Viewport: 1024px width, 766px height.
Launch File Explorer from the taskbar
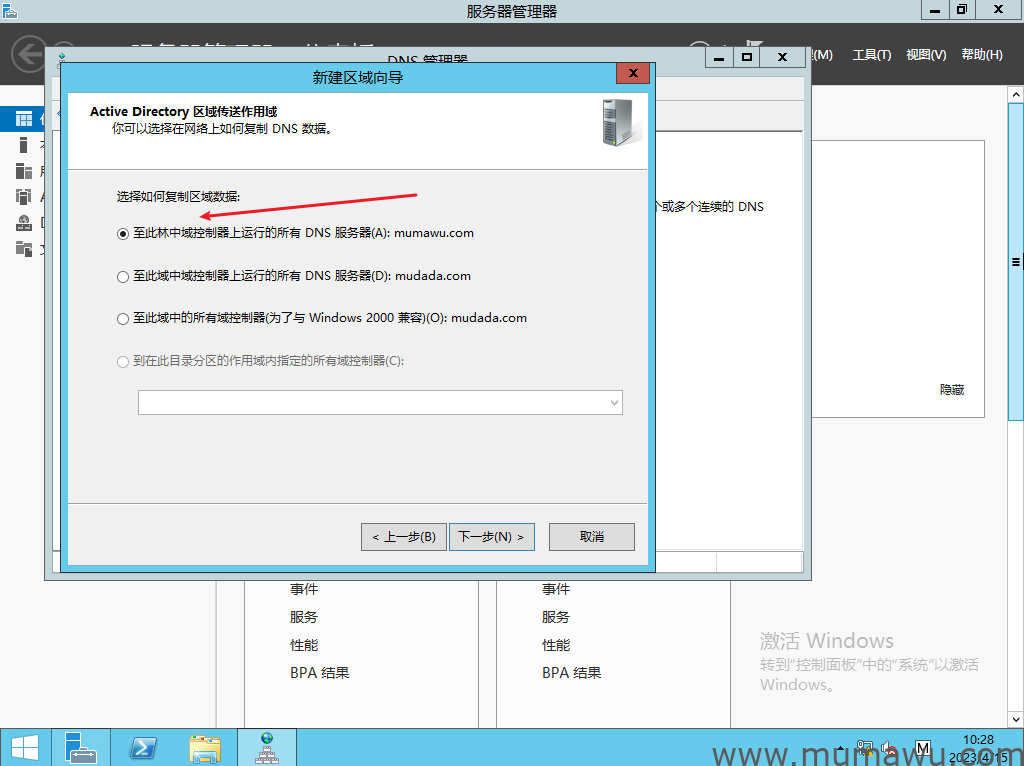205,747
